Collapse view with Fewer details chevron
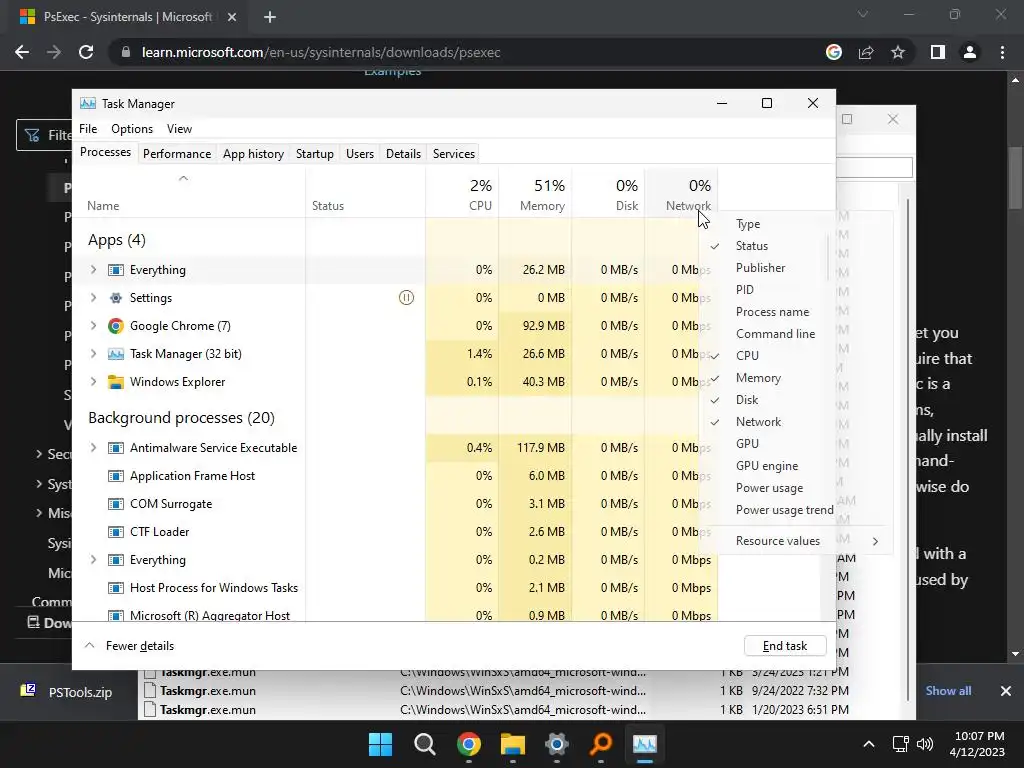 point(89,646)
